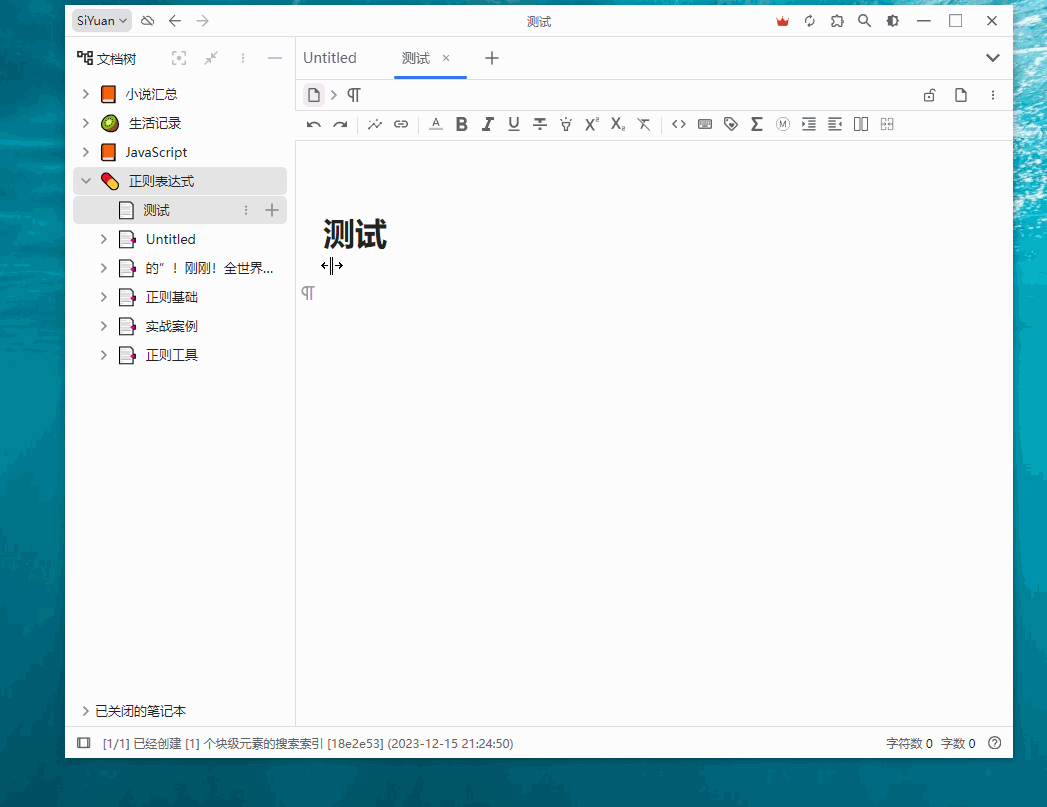Open the SiYuan workspace dropdown menu
This screenshot has width=1047, height=807.
click(x=100, y=20)
